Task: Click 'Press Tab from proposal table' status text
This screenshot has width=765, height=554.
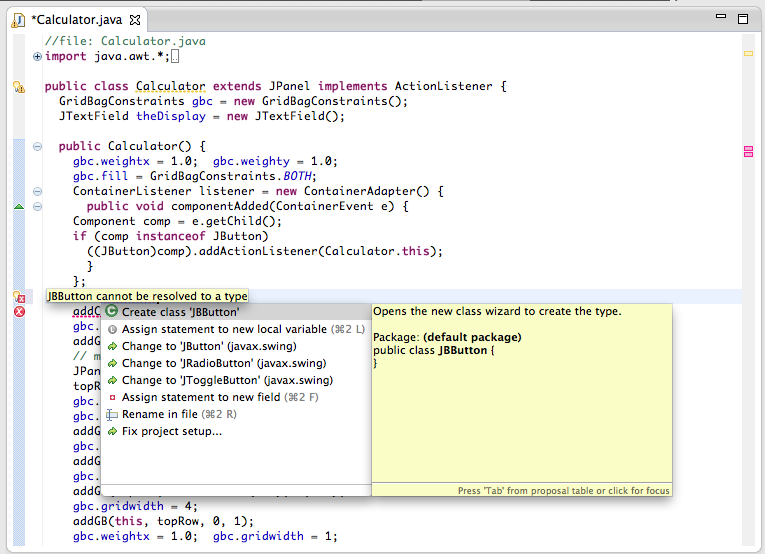Action: coord(564,491)
